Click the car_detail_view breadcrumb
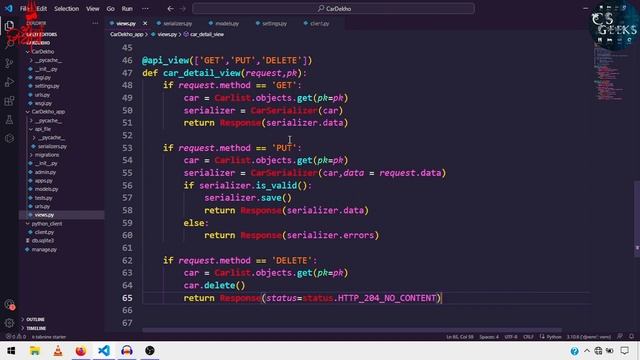 pos(204,34)
